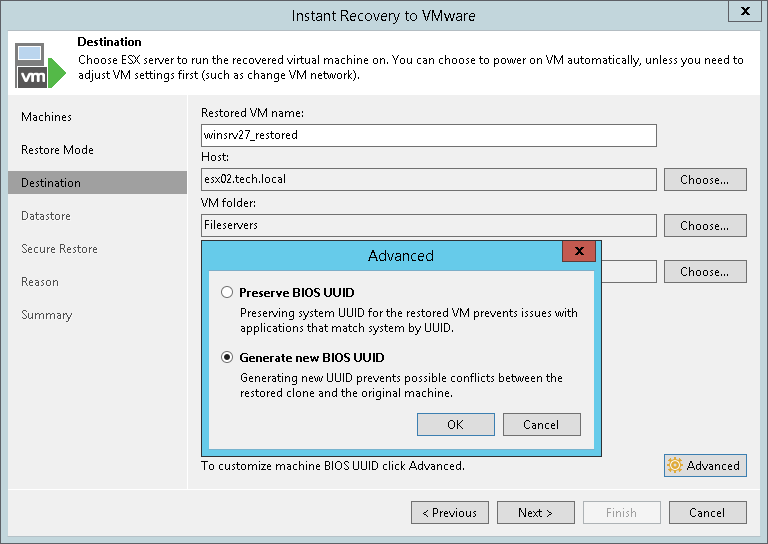Screen dimensions: 768x544
Task: Go to the Machines step
Action: coord(47,117)
